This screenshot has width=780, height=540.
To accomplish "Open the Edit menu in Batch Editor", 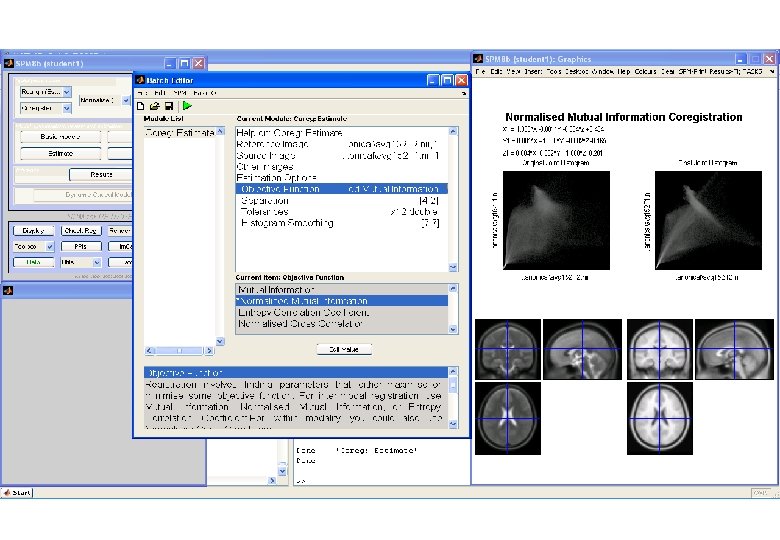I will [x=159, y=93].
